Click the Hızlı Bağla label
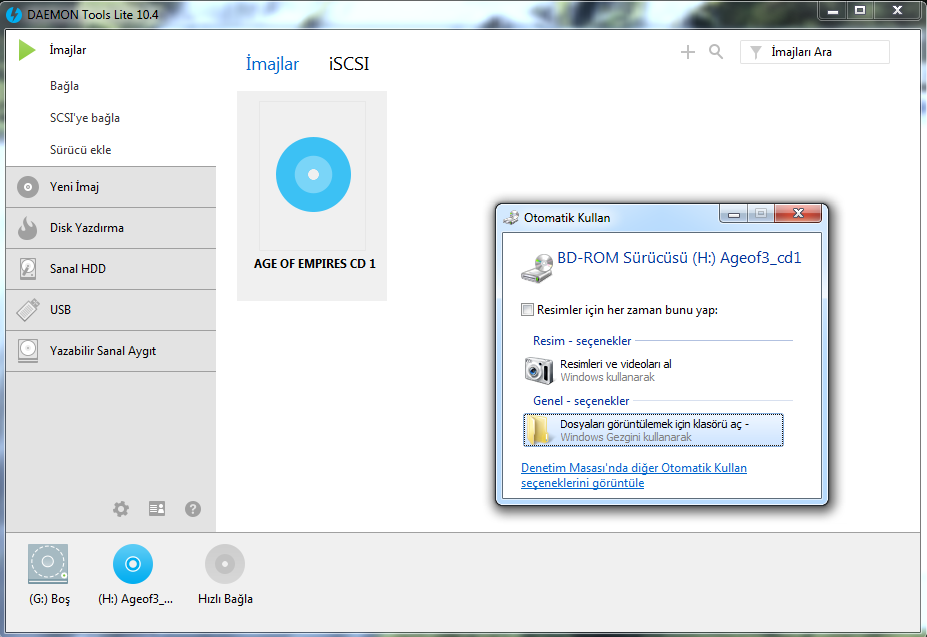This screenshot has height=637, width=927. 225,599
